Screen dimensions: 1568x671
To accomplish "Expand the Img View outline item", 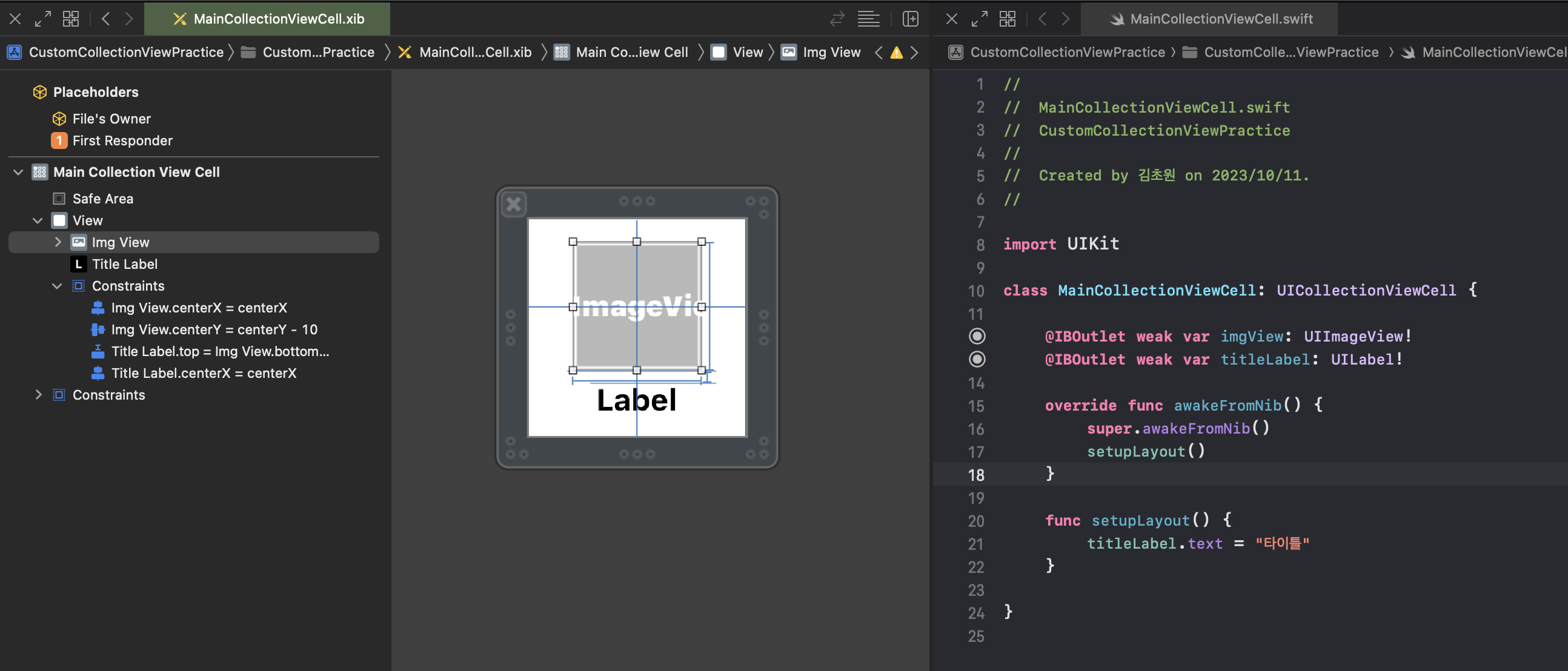I will click(58, 242).
